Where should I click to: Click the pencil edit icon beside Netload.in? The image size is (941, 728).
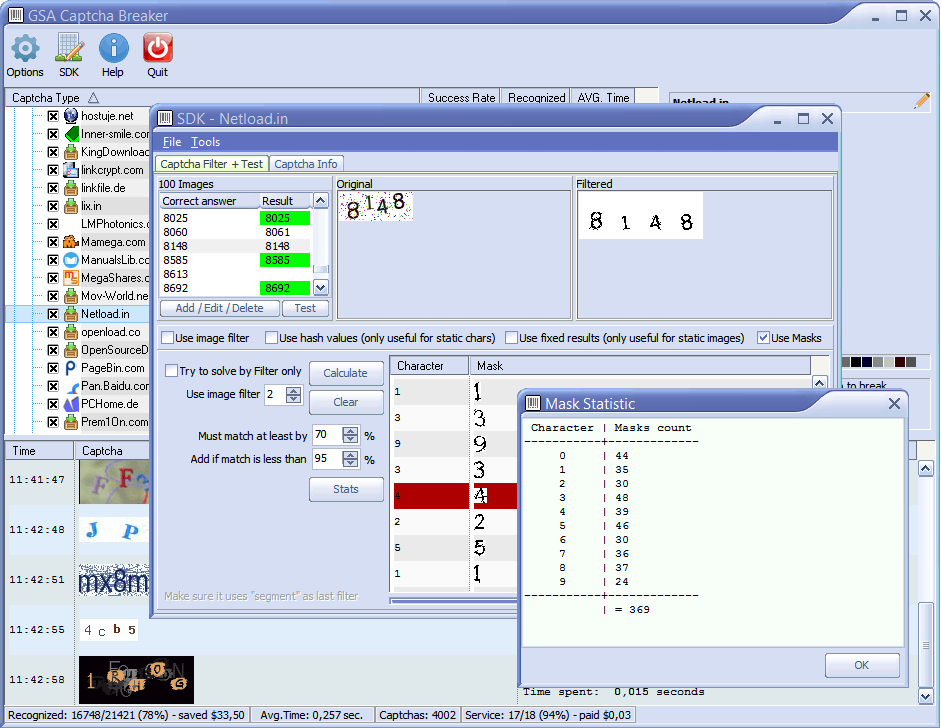coord(922,101)
